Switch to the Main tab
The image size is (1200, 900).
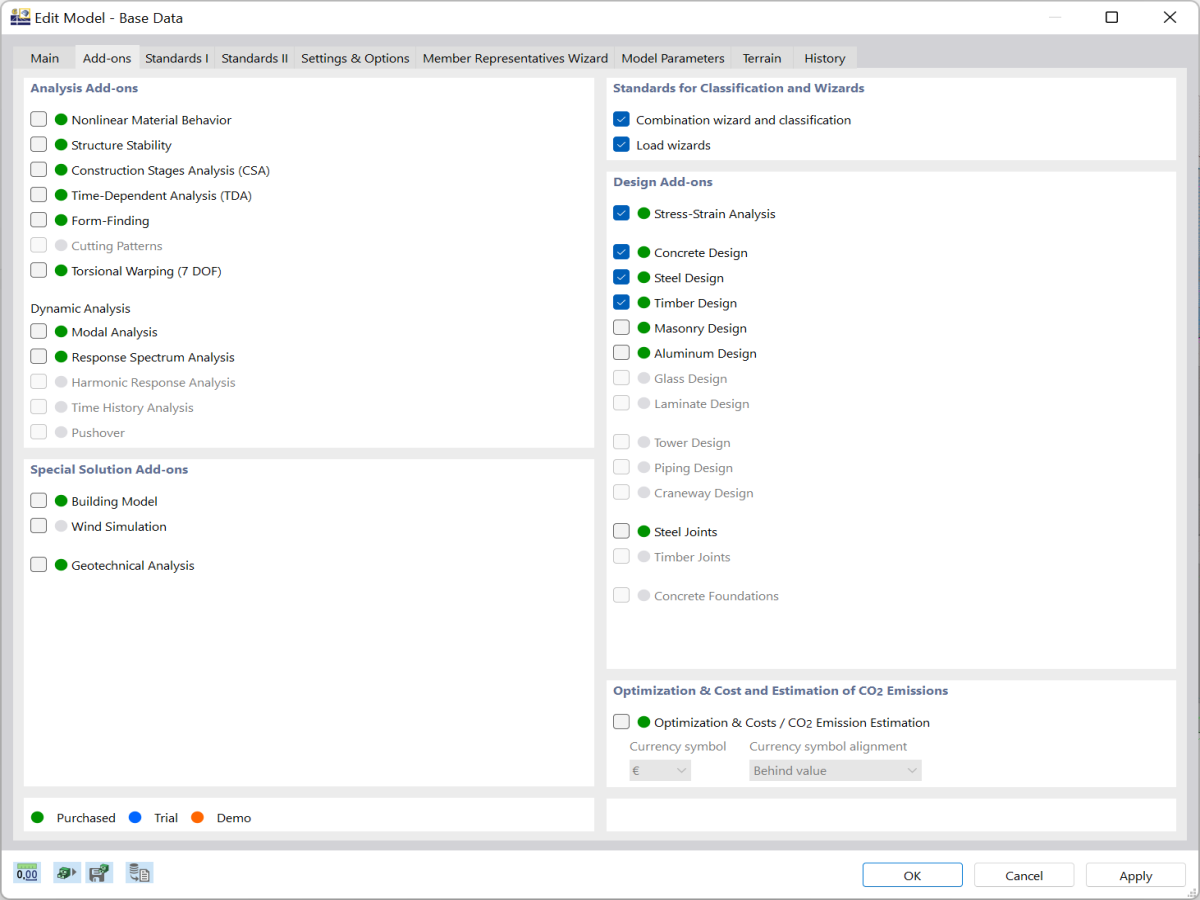(45, 58)
